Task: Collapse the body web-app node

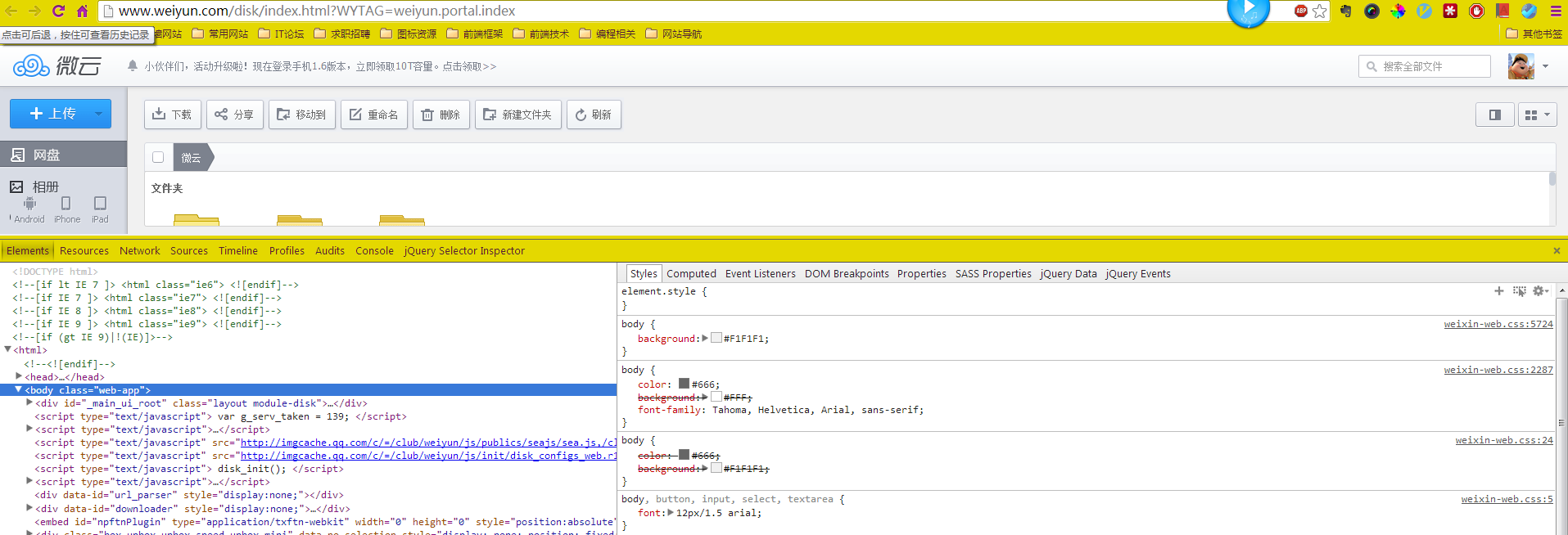Action: click(19, 390)
